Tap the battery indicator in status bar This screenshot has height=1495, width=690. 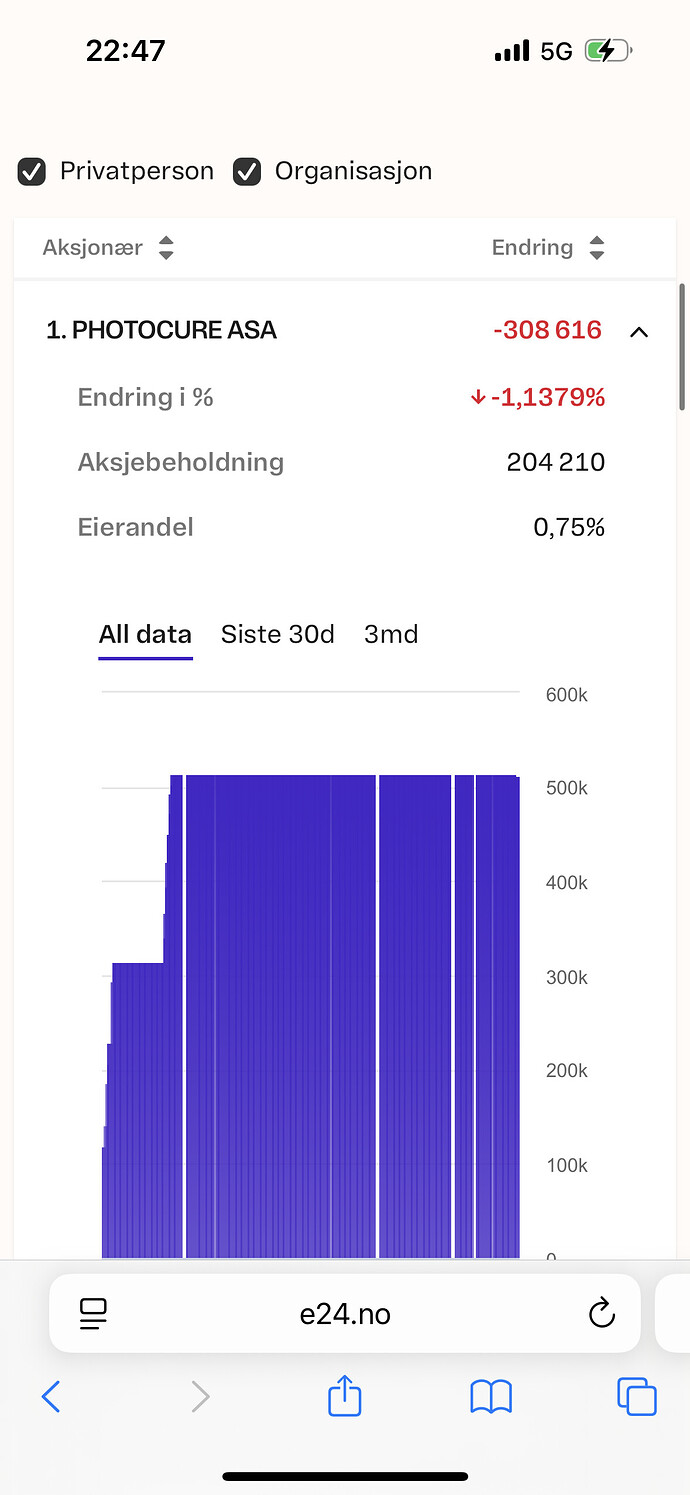pos(608,51)
